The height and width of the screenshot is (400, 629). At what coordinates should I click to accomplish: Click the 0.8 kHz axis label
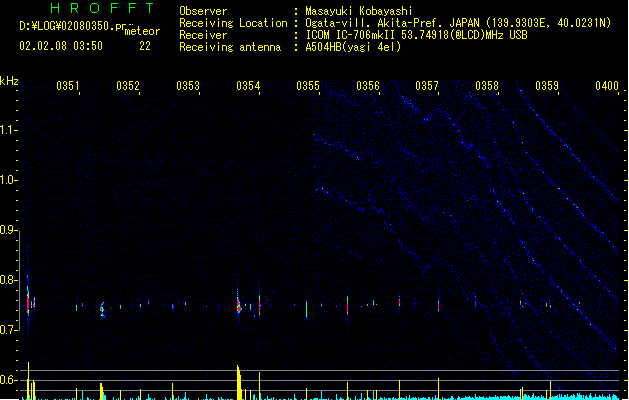[x=8, y=280]
